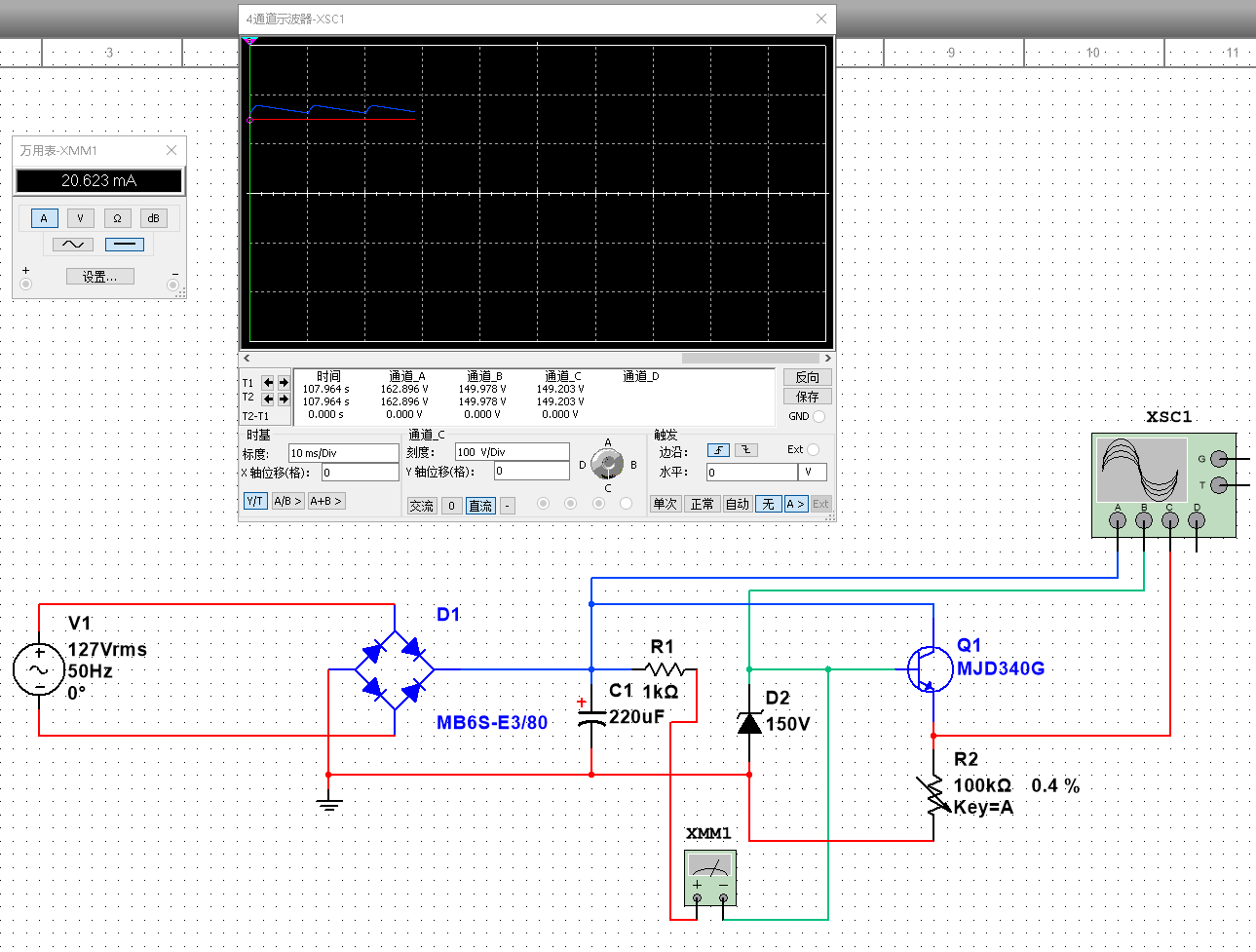Click the trigger 水平 level input field
Viewport: 1256px width, 952px height.
[752, 472]
